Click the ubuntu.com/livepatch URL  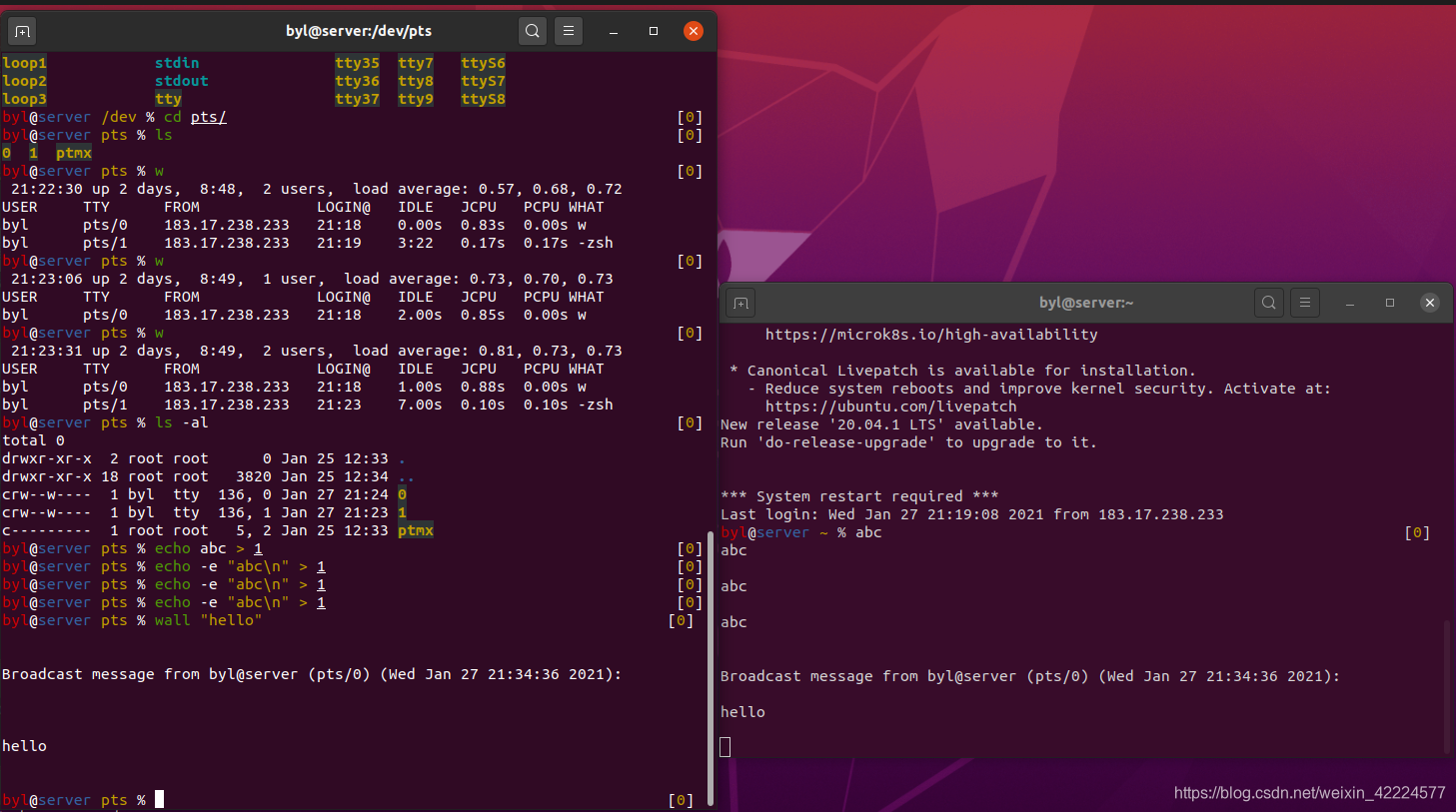tap(891, 406)
